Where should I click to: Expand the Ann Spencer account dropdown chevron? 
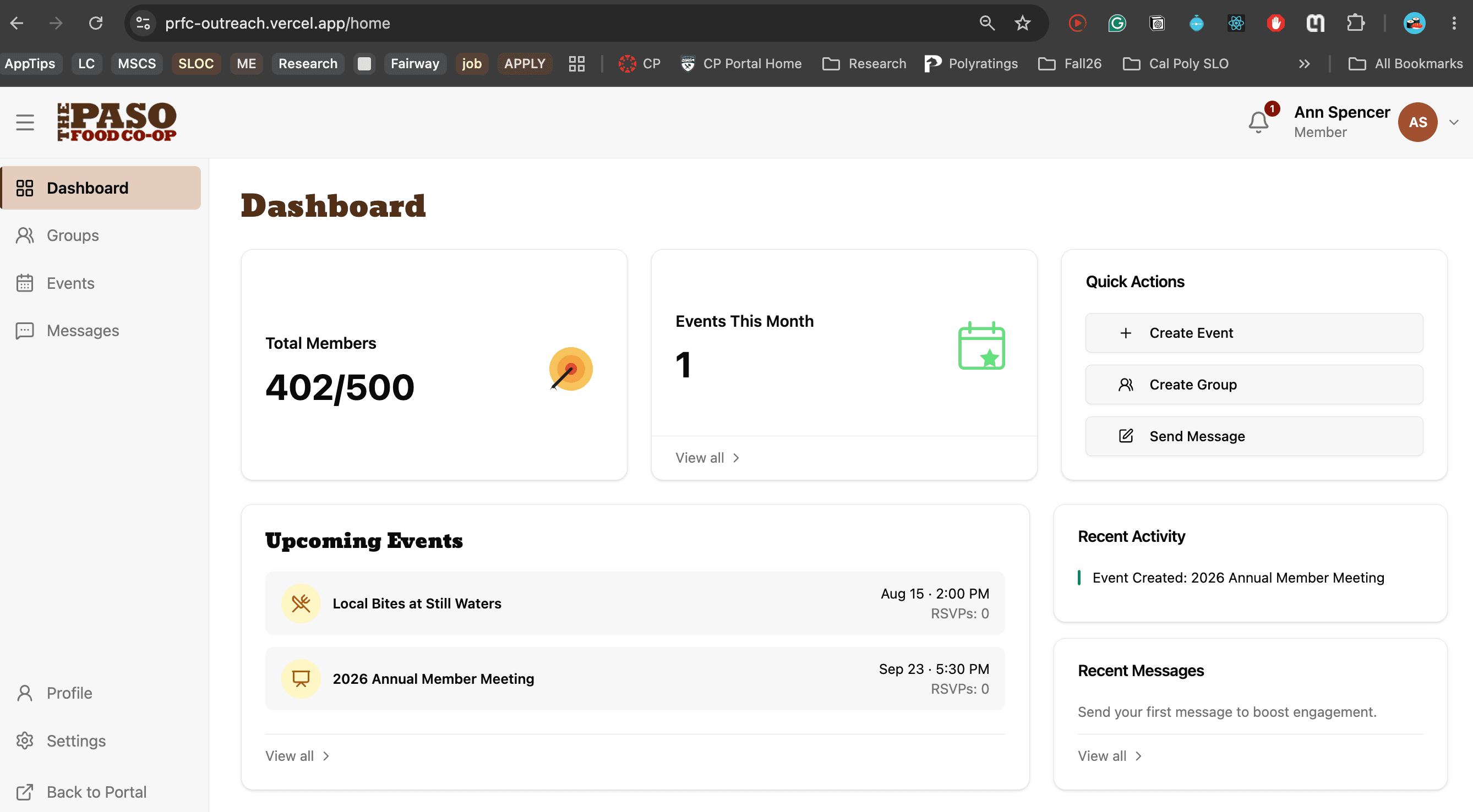tap(1454, 122)
